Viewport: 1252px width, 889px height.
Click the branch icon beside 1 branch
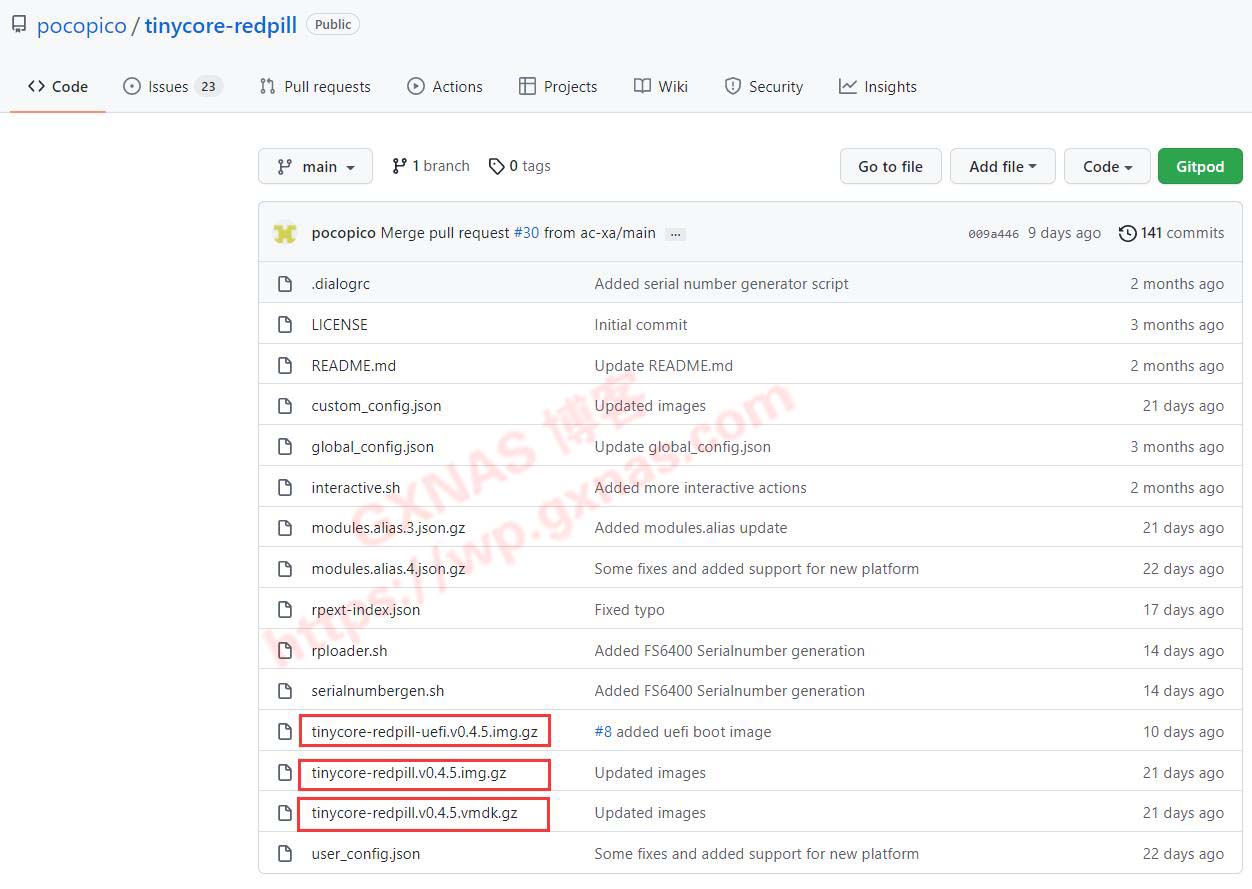click(400, 166)
